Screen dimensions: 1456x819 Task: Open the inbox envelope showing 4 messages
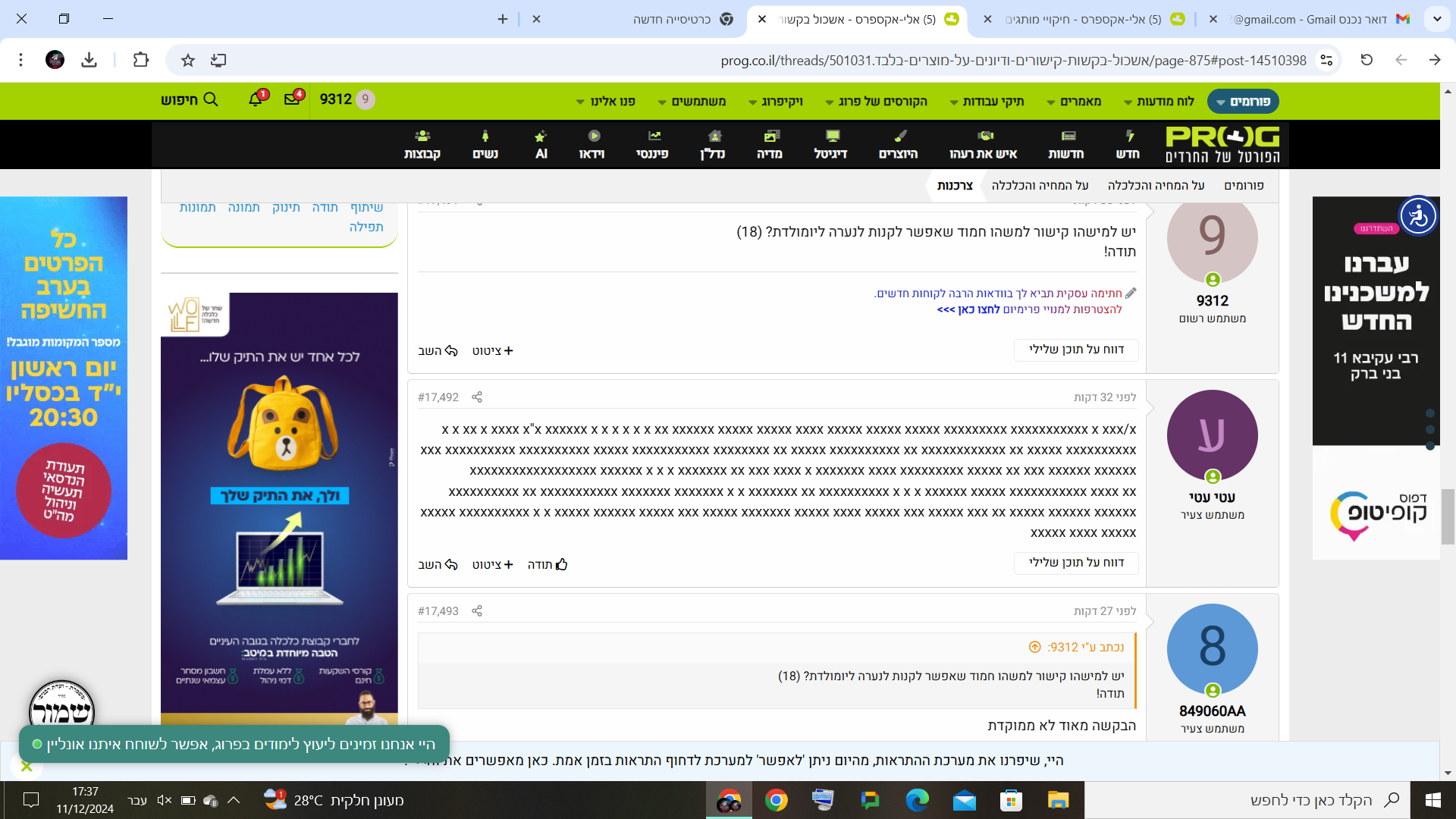tap(292, 99)
